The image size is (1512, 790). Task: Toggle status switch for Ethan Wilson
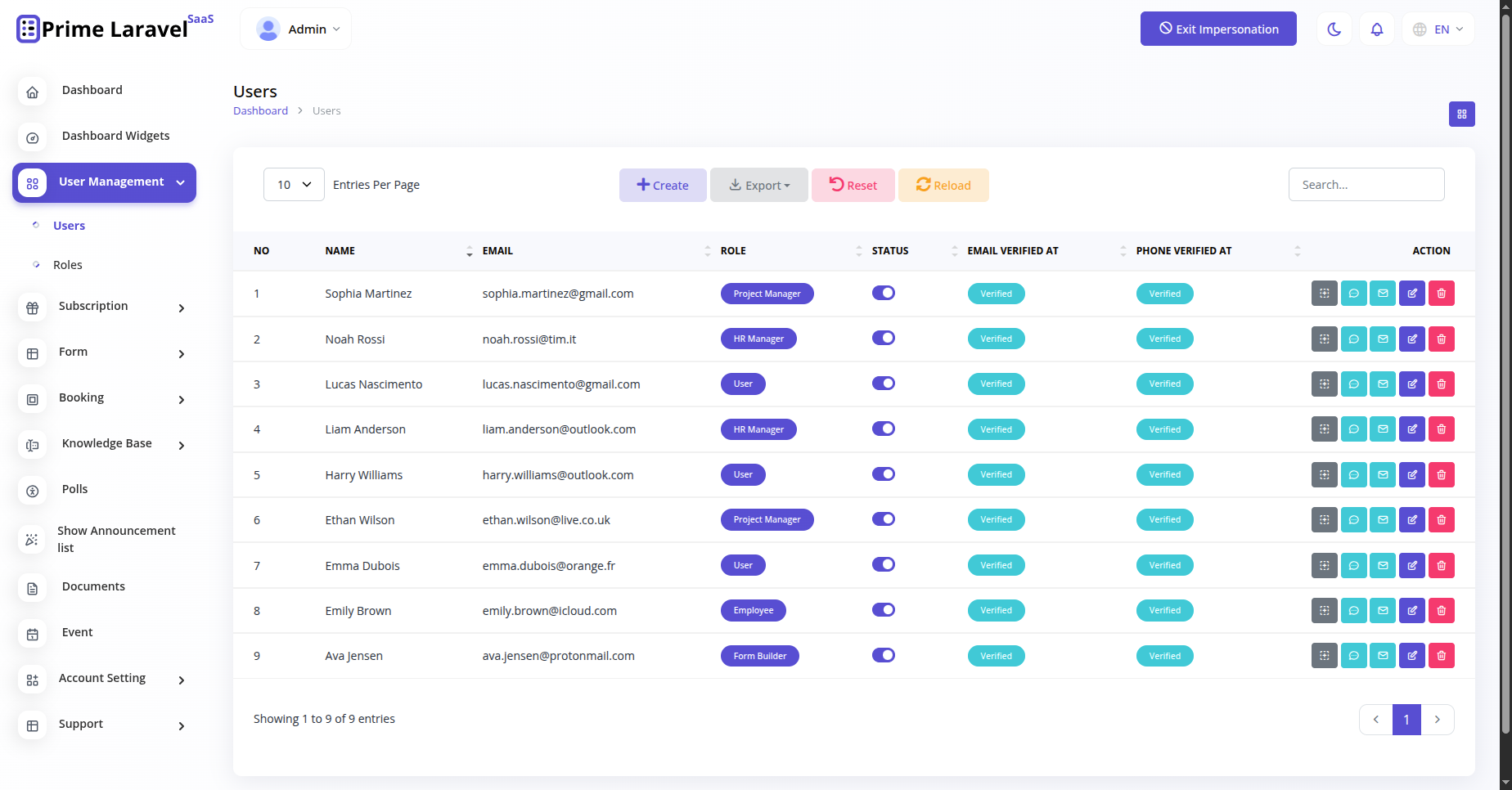884,518
